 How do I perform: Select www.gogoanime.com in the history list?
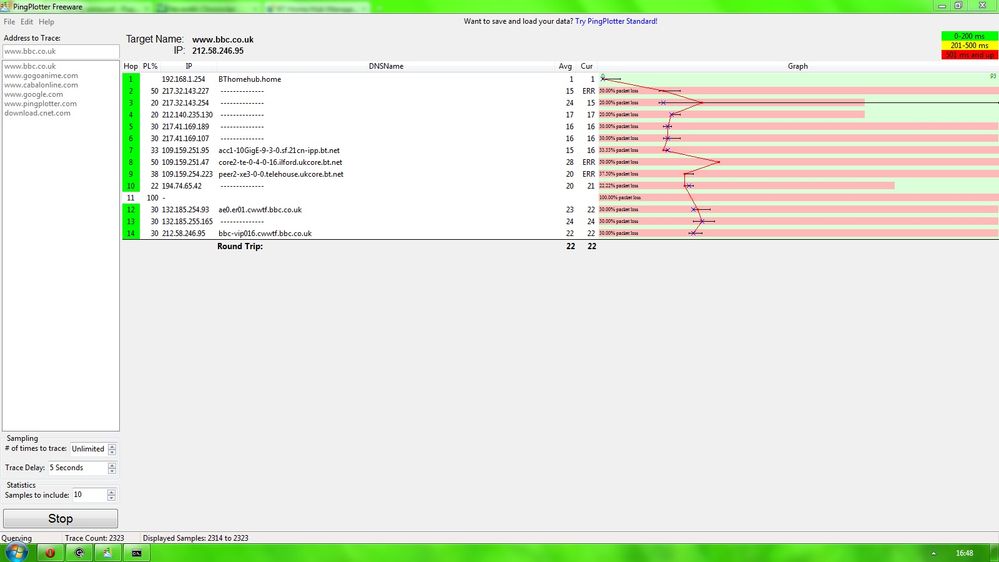[x=41, y=76]
